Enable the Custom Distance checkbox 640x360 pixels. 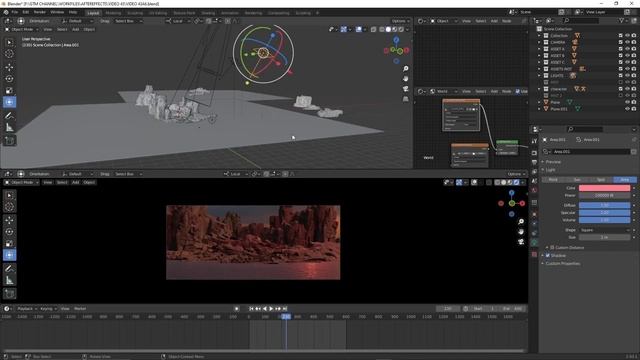[552, 247]
